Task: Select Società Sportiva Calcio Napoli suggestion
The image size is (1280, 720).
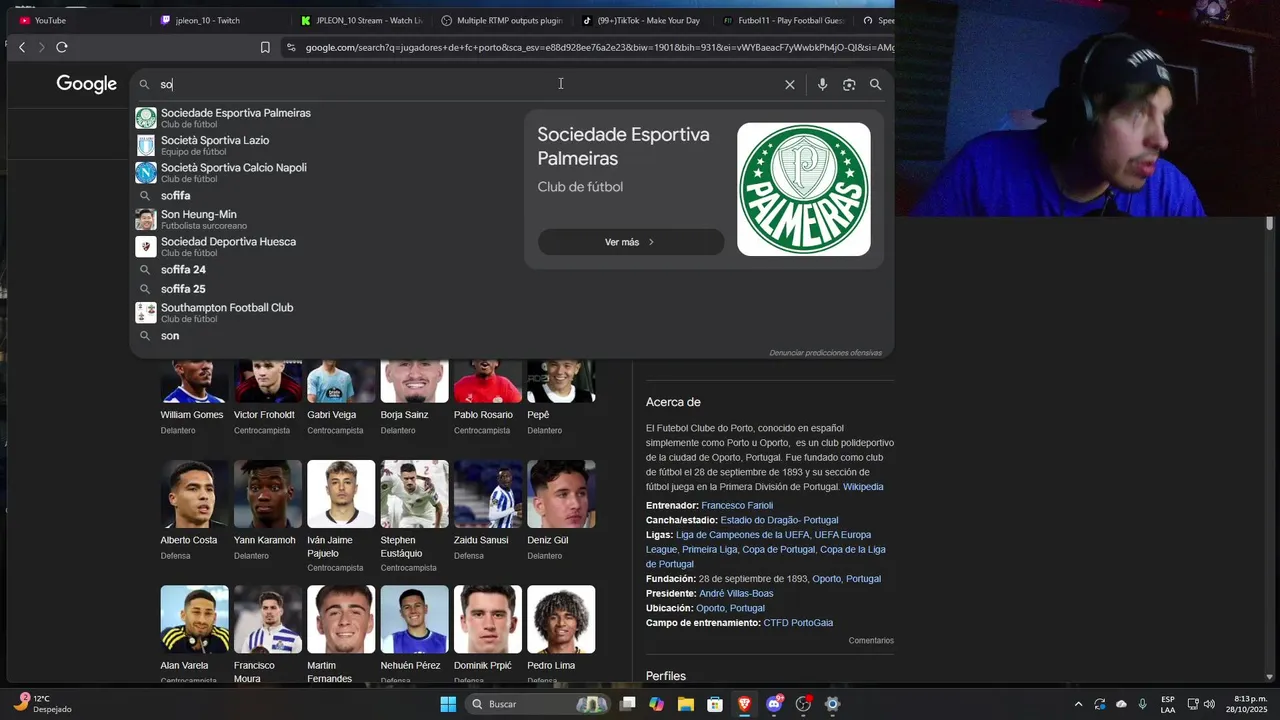Action: point(325,172)
